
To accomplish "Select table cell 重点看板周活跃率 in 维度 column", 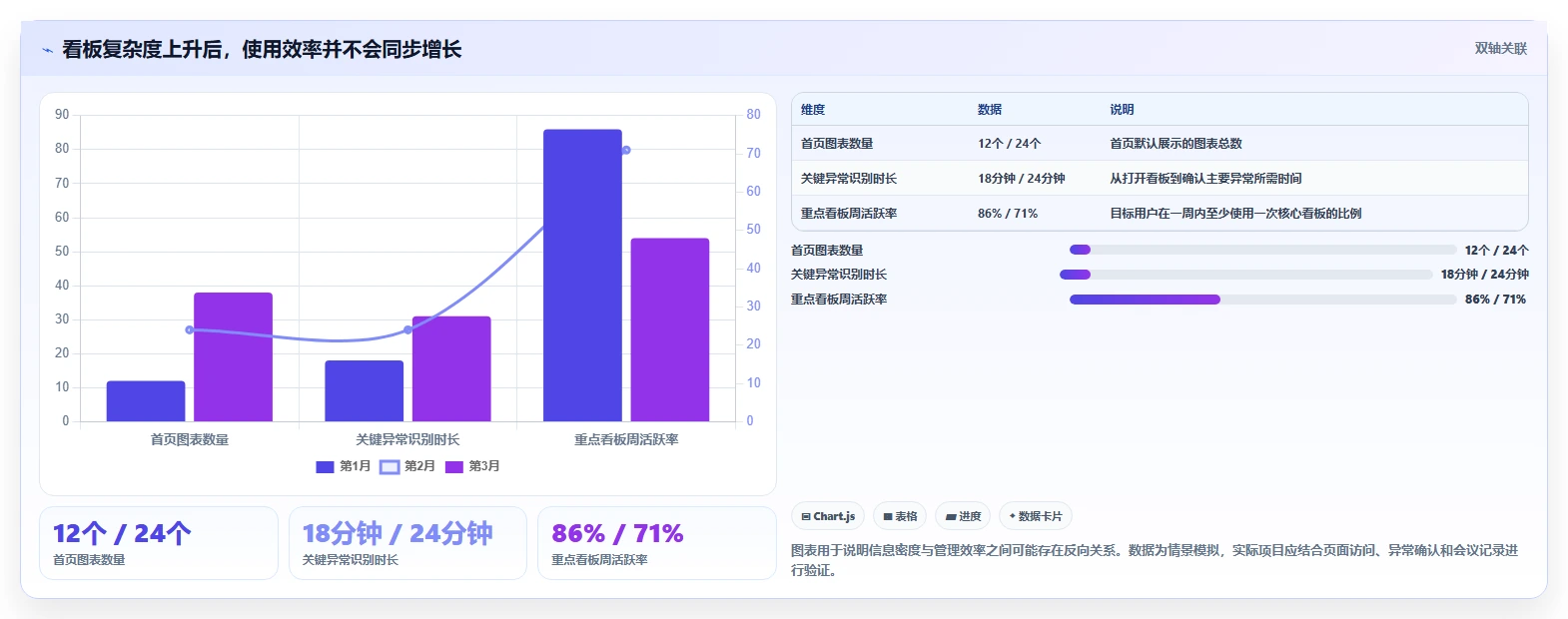I will 849,214.
